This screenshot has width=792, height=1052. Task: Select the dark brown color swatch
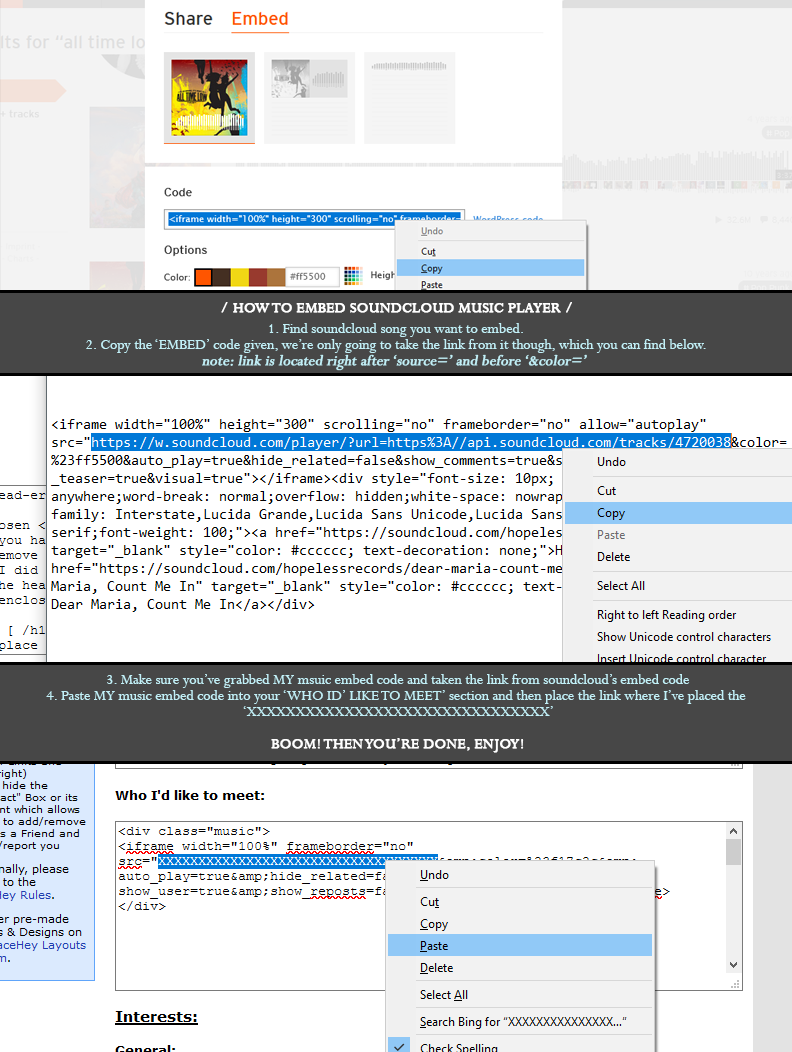pyautogui.click(x=221, y=277)
